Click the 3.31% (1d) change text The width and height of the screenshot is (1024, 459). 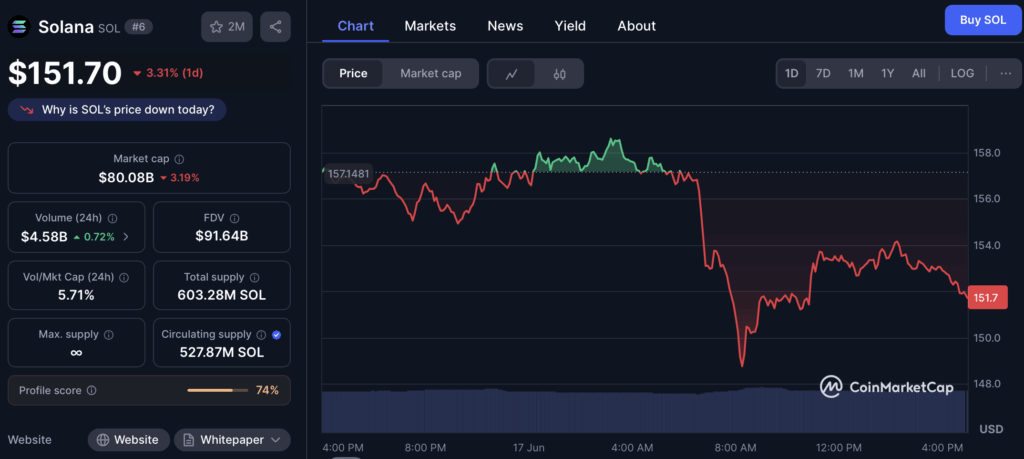174,73
